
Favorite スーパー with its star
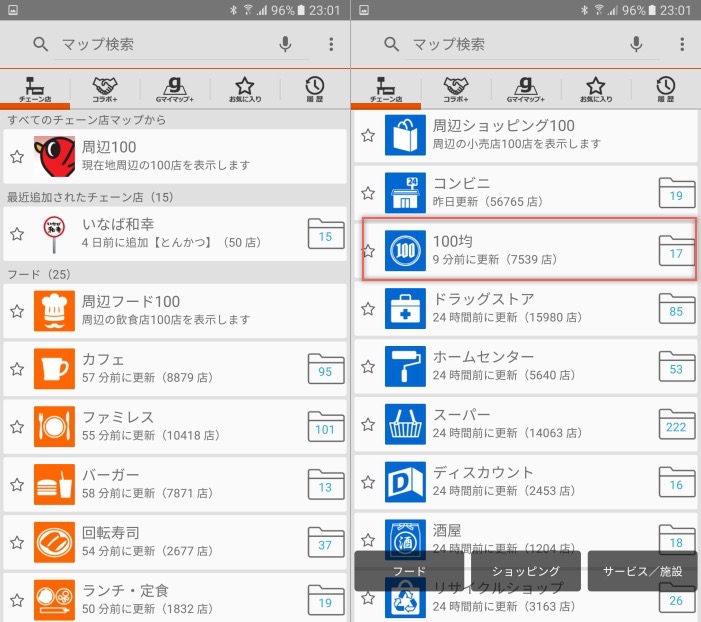click(368, 424)
